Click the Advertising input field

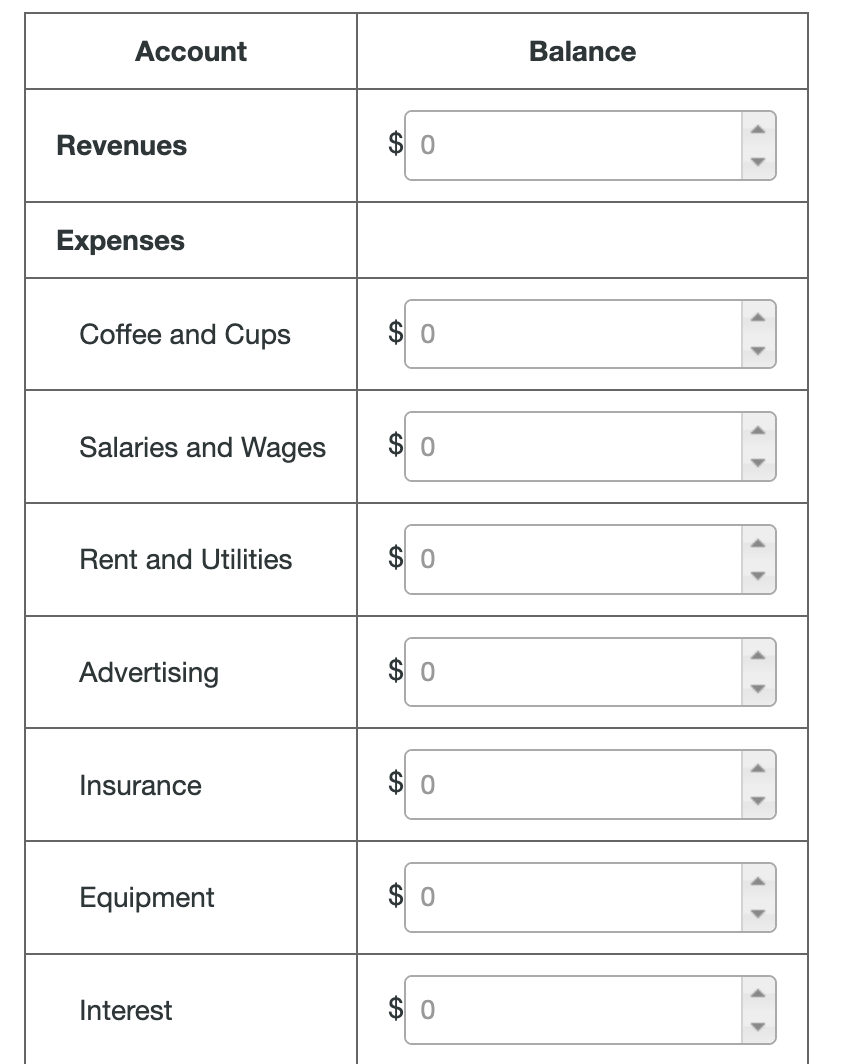570,672
